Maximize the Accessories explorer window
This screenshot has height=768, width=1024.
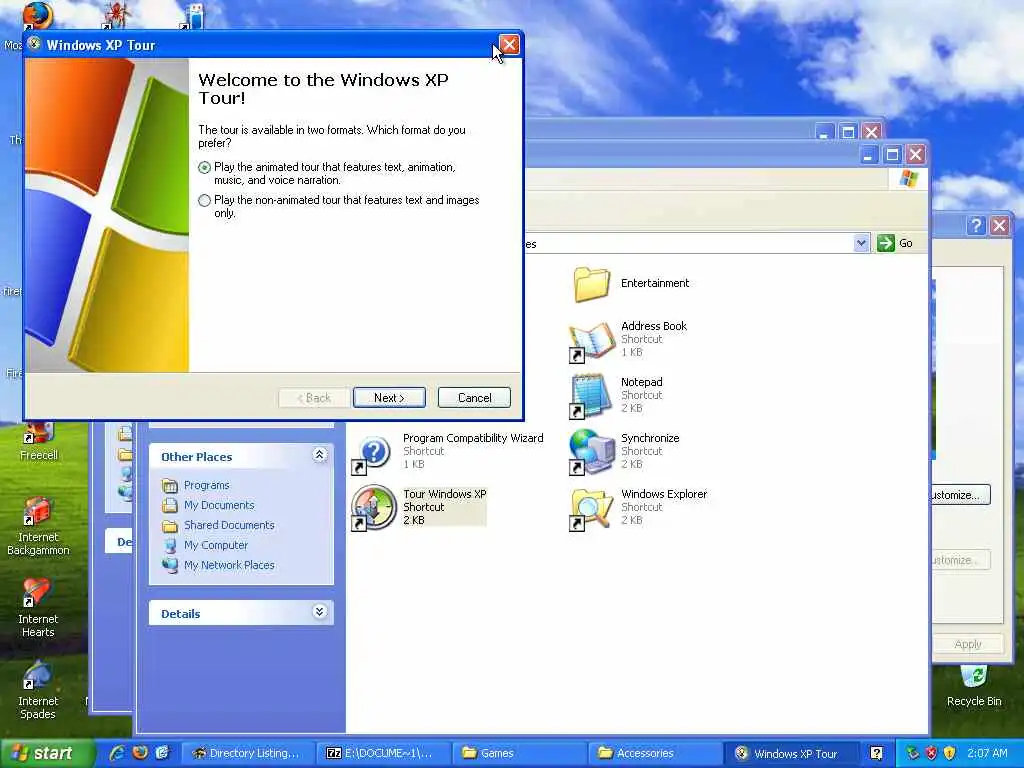click(x=892, y=155)
